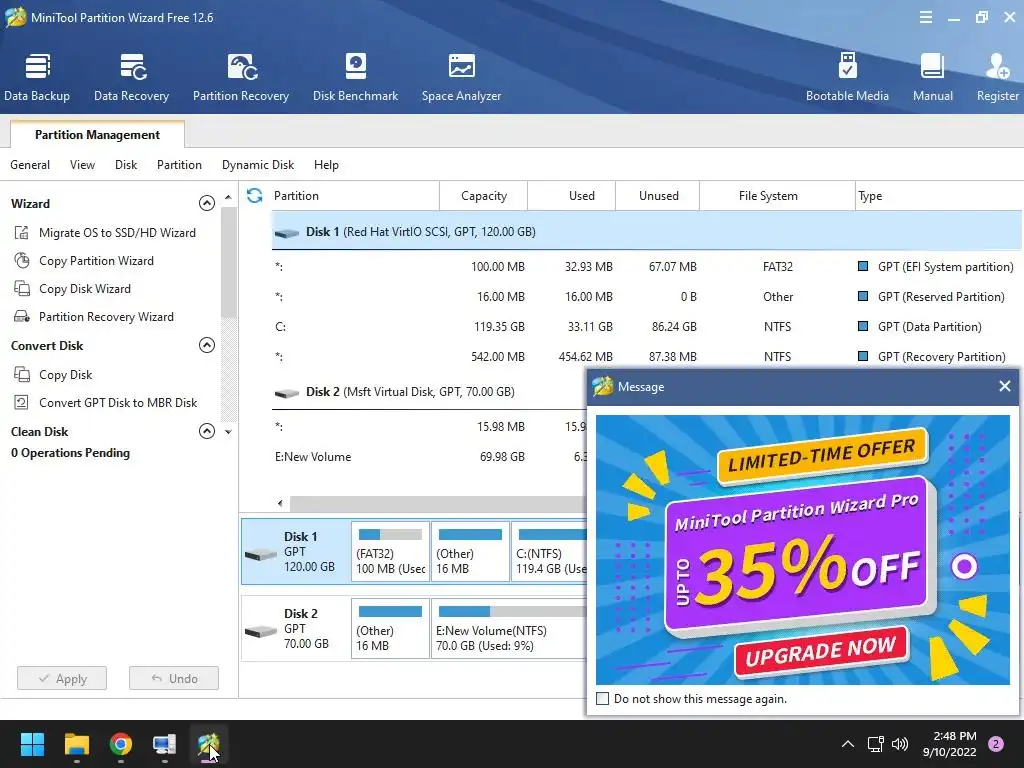Launch Data Recovery
This screenshot has width=1024, height=768.
(x=131, y=77)
